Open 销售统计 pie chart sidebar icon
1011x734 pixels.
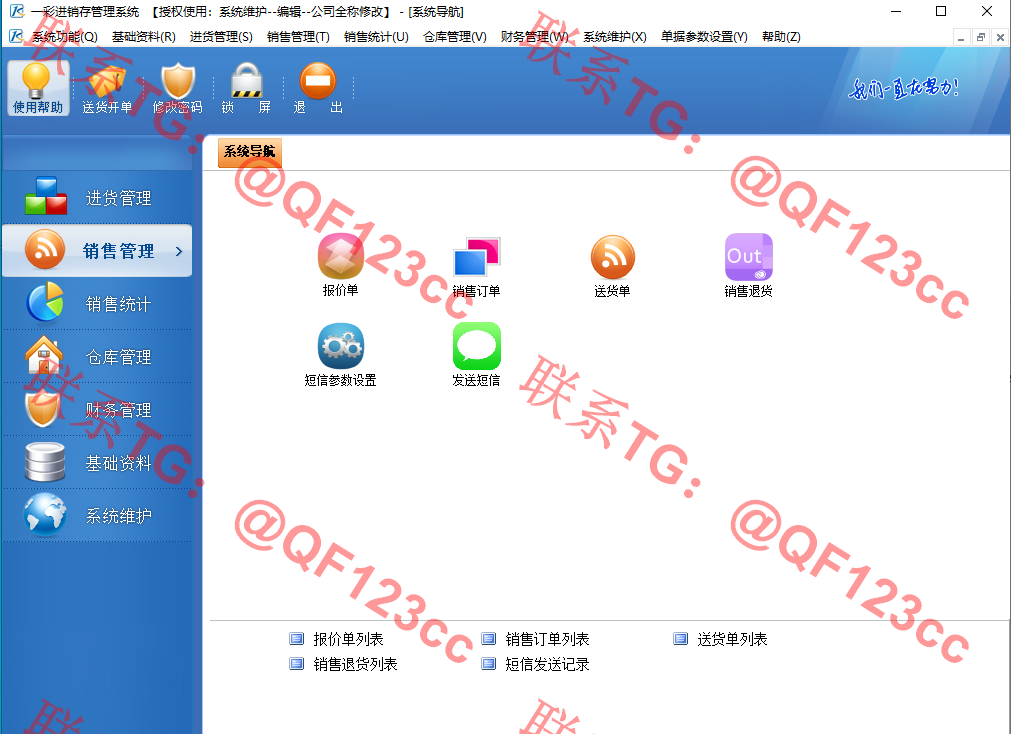coord(44,302)
